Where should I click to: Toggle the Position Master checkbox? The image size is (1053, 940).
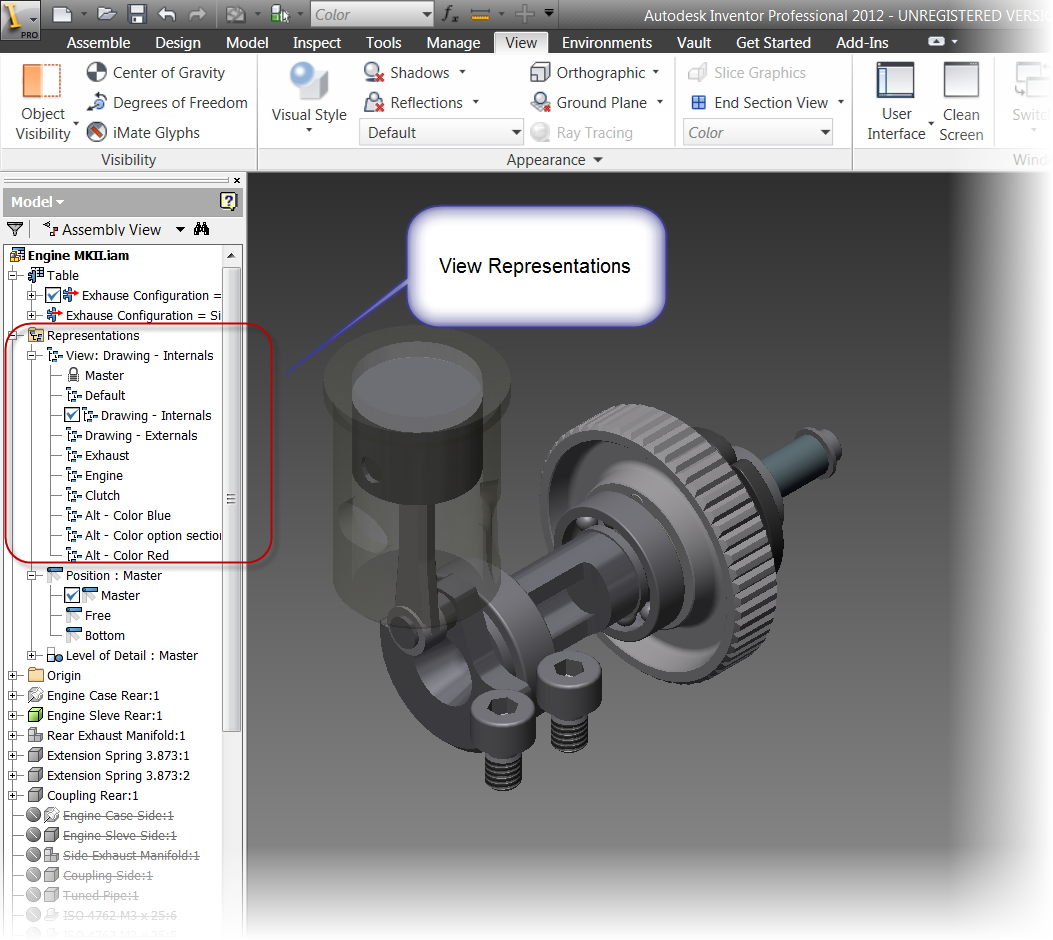[72, 596]
